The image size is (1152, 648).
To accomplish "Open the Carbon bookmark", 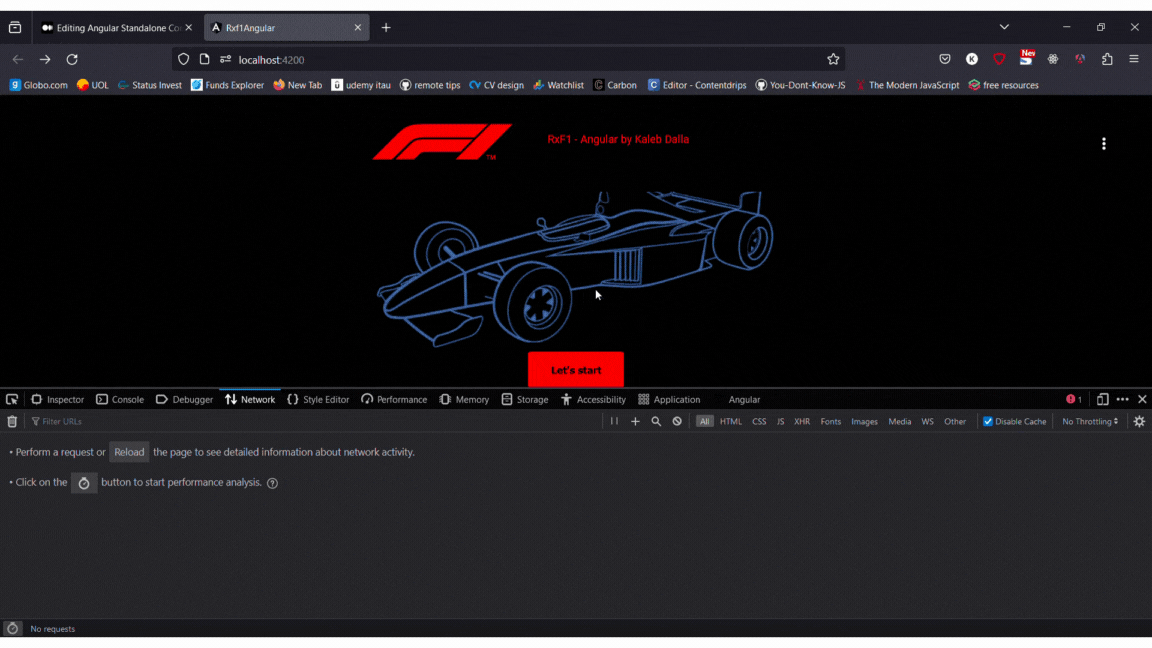I will pos(615,85).
